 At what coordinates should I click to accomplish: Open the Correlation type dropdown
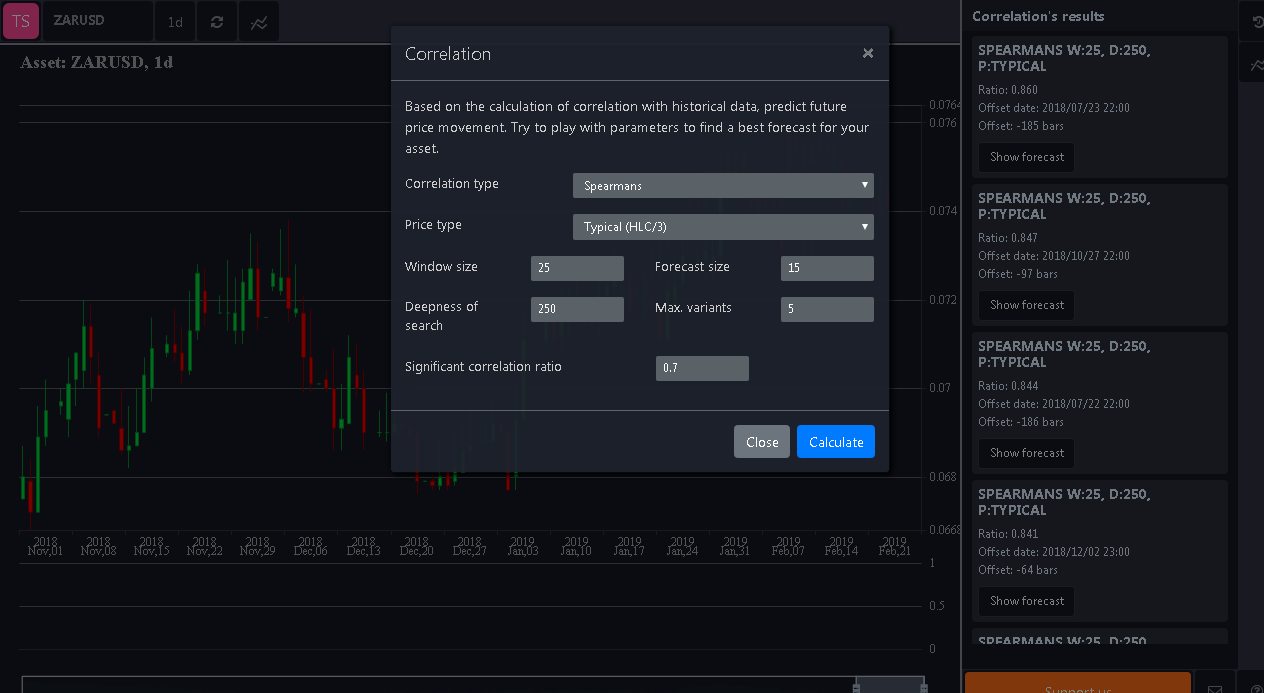click(723, 185)
